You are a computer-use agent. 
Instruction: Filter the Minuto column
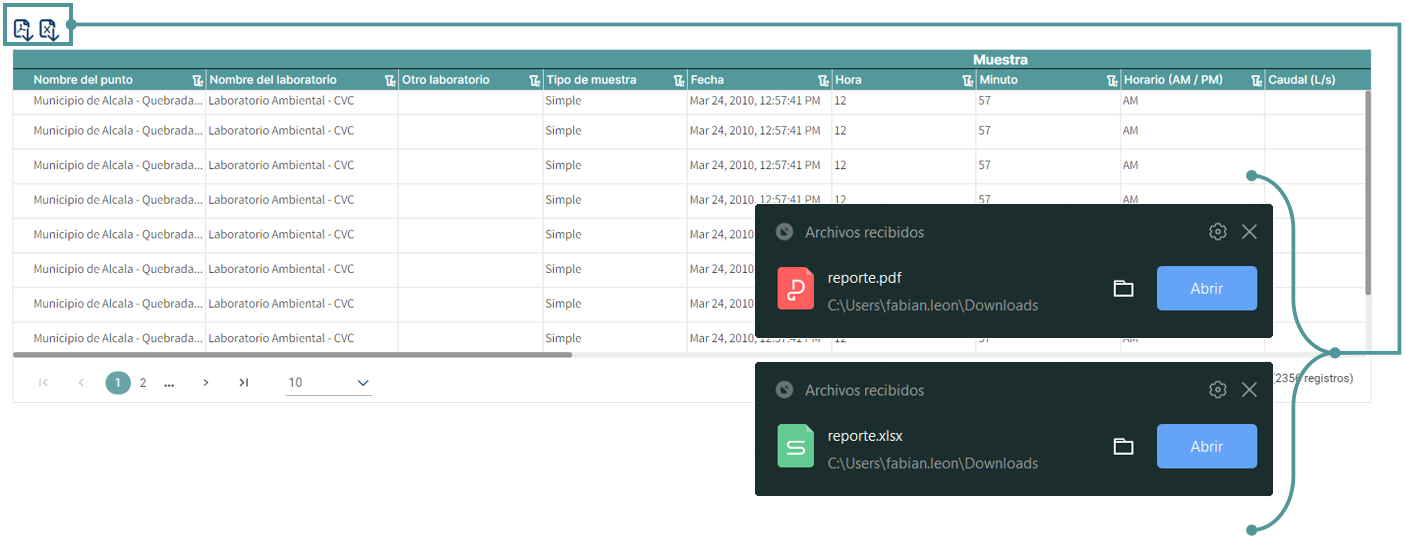(1112, 80)
